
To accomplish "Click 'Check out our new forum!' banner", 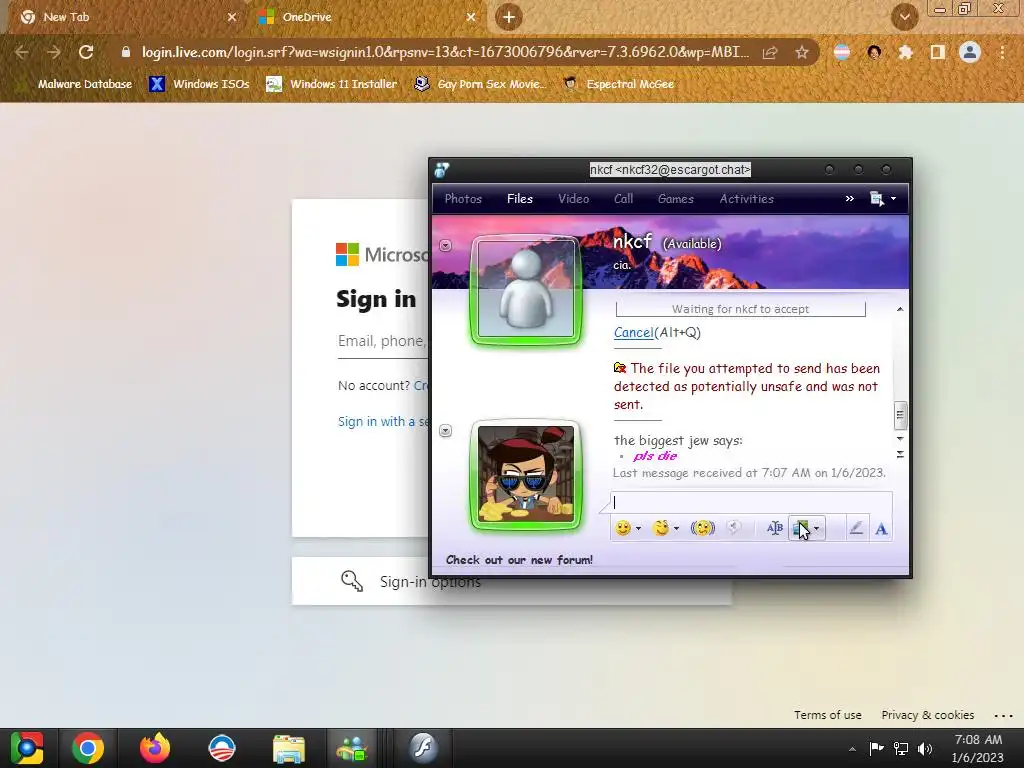I will (x=519, y=560).
